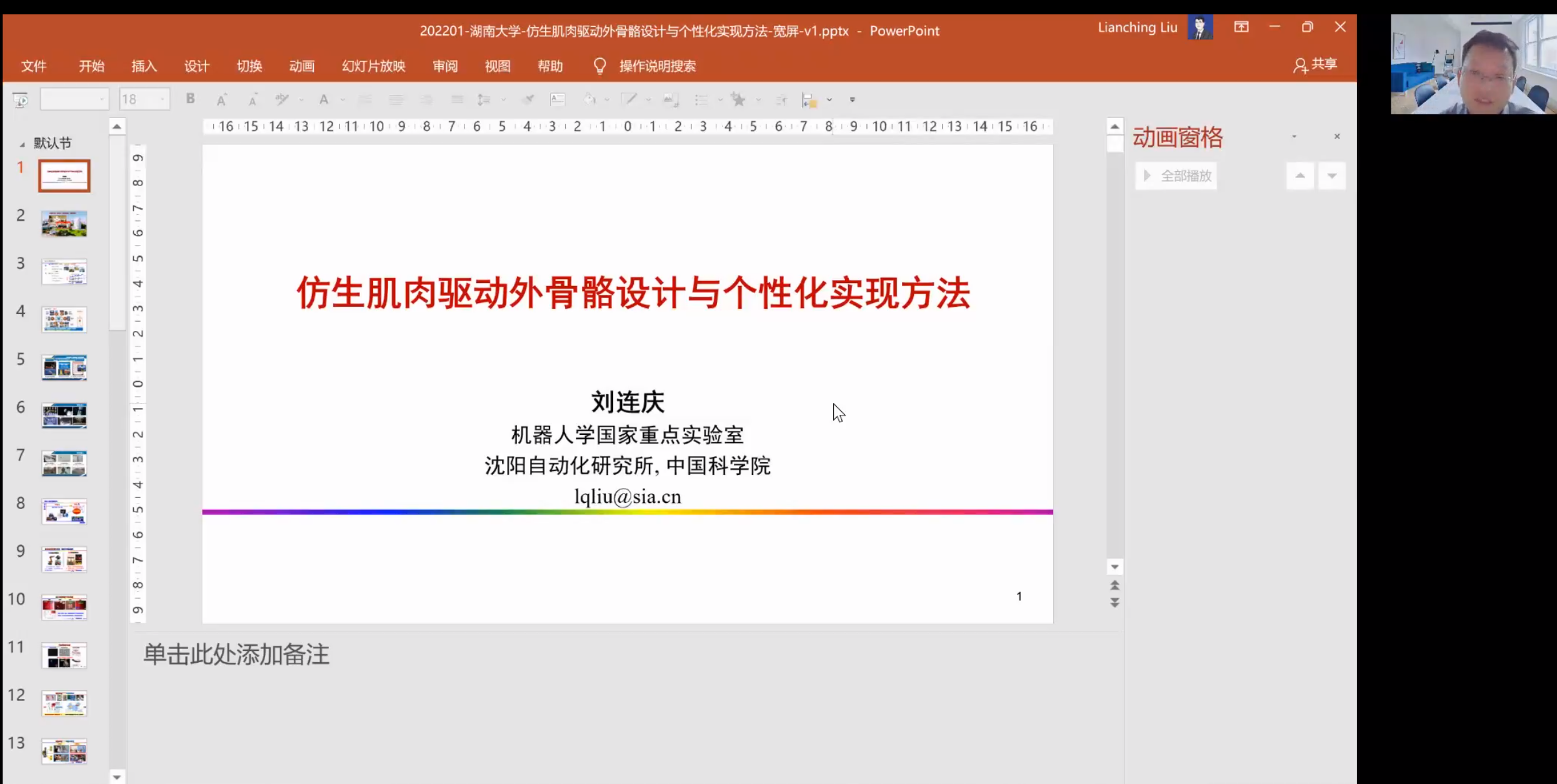Click the animation star icon
This screenshot has height=784, width=1557.
coord(738,99)
